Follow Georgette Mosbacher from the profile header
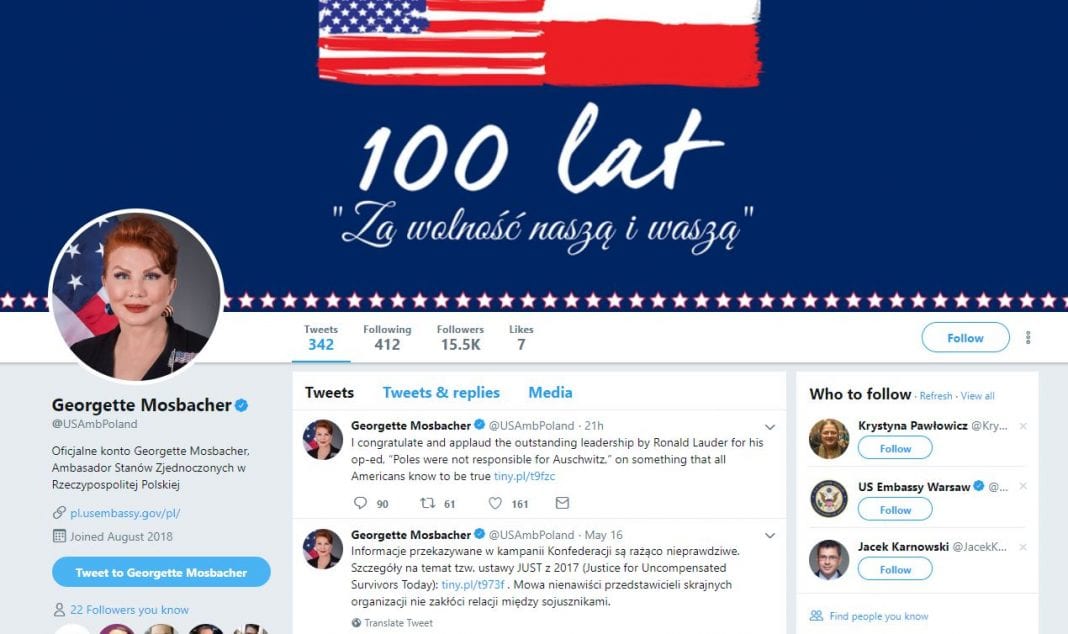1068x634 pixels. (x=965, y=338)
